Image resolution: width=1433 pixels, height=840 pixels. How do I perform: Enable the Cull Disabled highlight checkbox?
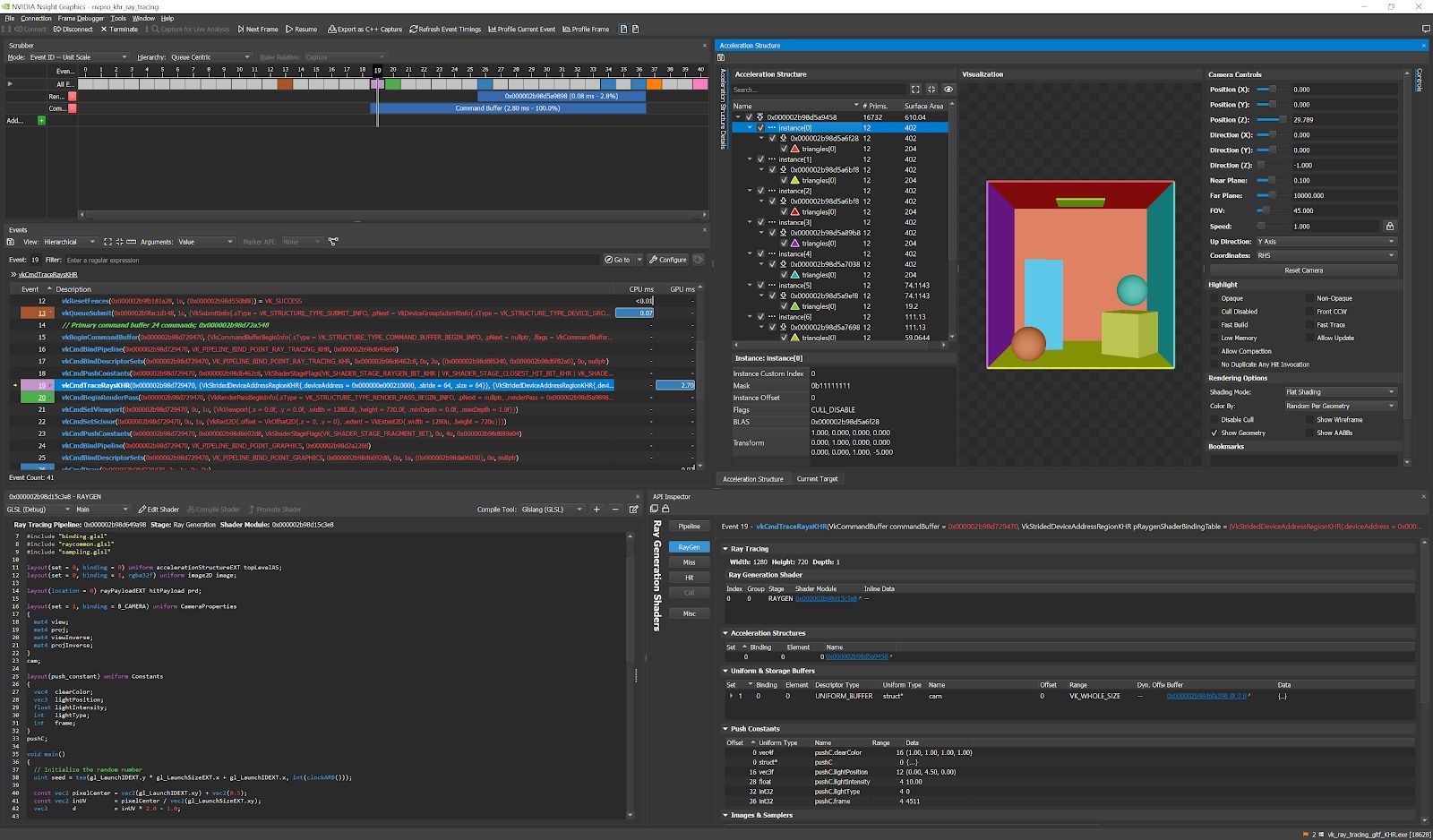click(x=1214, y=312)
